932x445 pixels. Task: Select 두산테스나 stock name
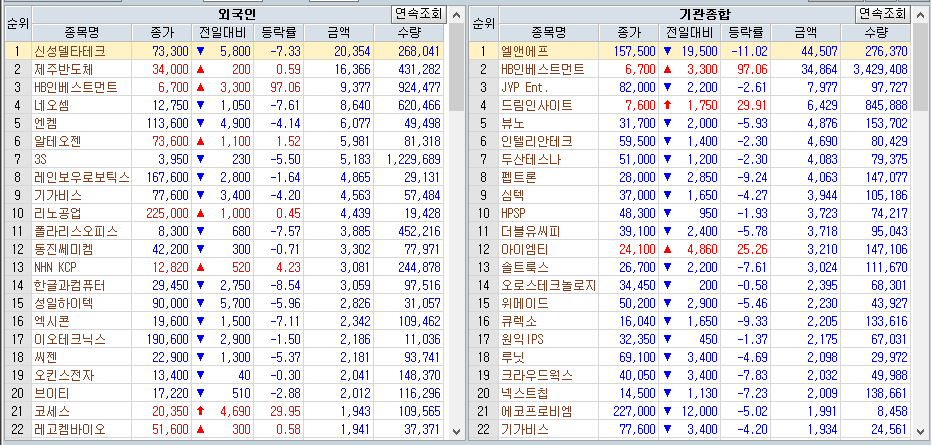point(531,159)
